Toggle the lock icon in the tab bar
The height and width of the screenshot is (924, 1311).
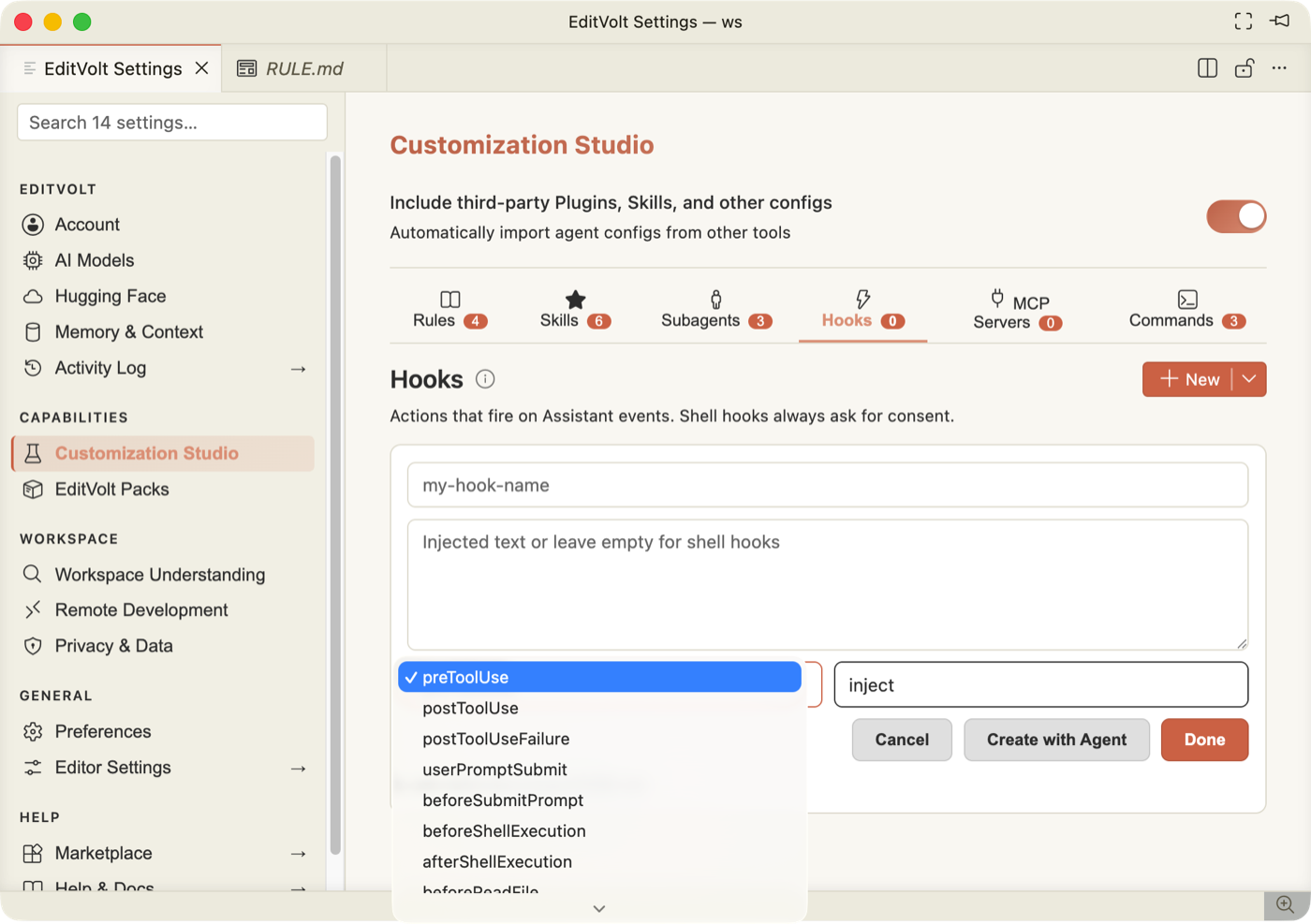tap(1245, 68)
